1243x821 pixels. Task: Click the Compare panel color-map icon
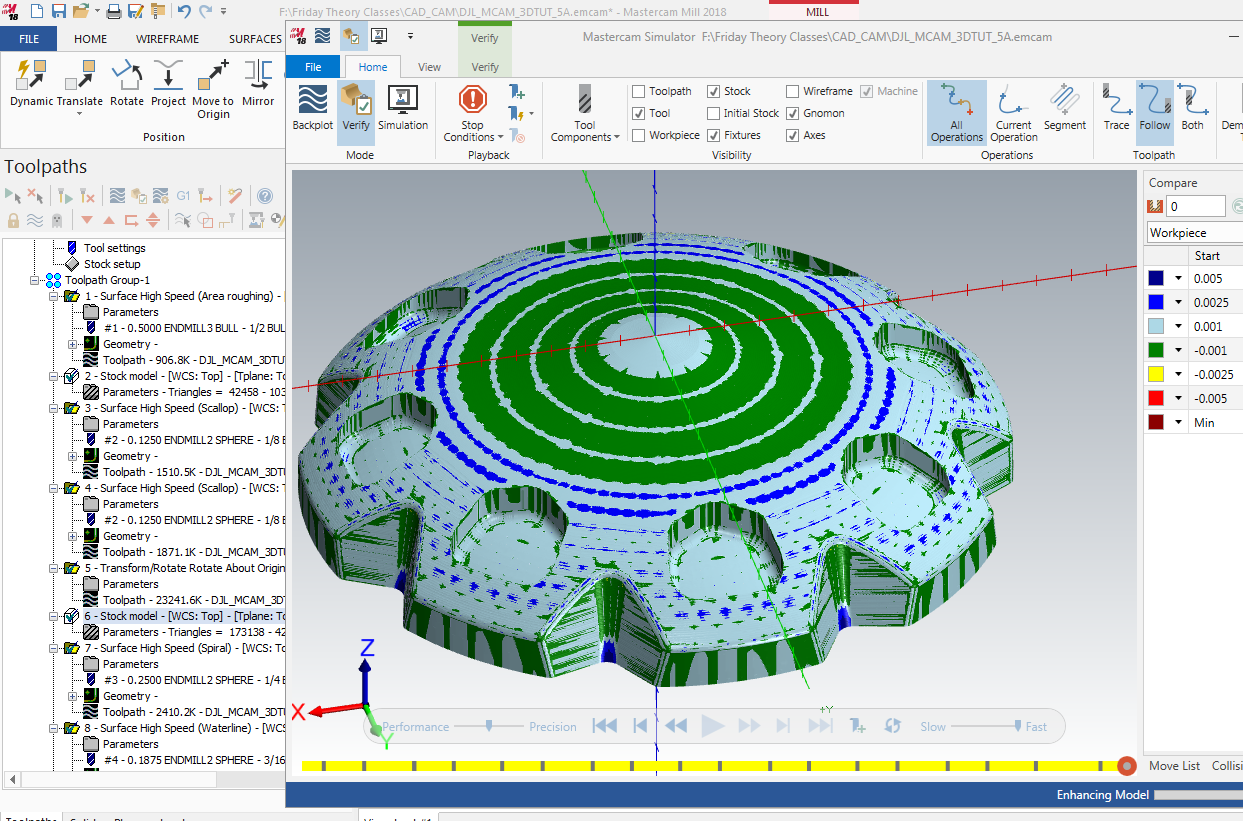pos(1155,206)
